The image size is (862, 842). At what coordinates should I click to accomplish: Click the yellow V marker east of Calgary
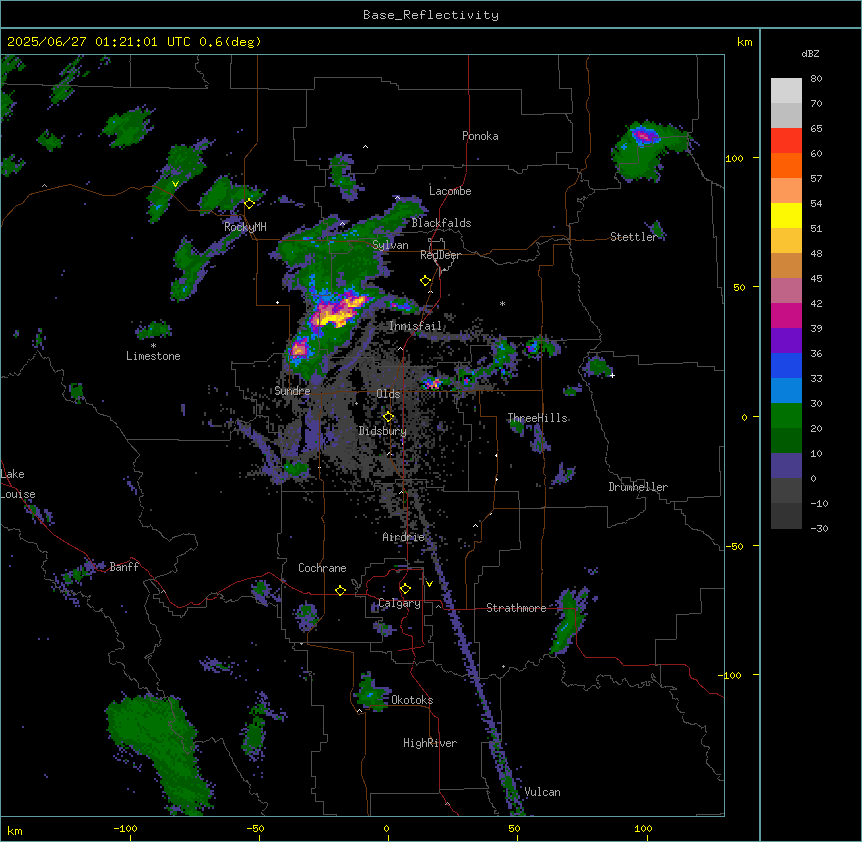point(429,584)
